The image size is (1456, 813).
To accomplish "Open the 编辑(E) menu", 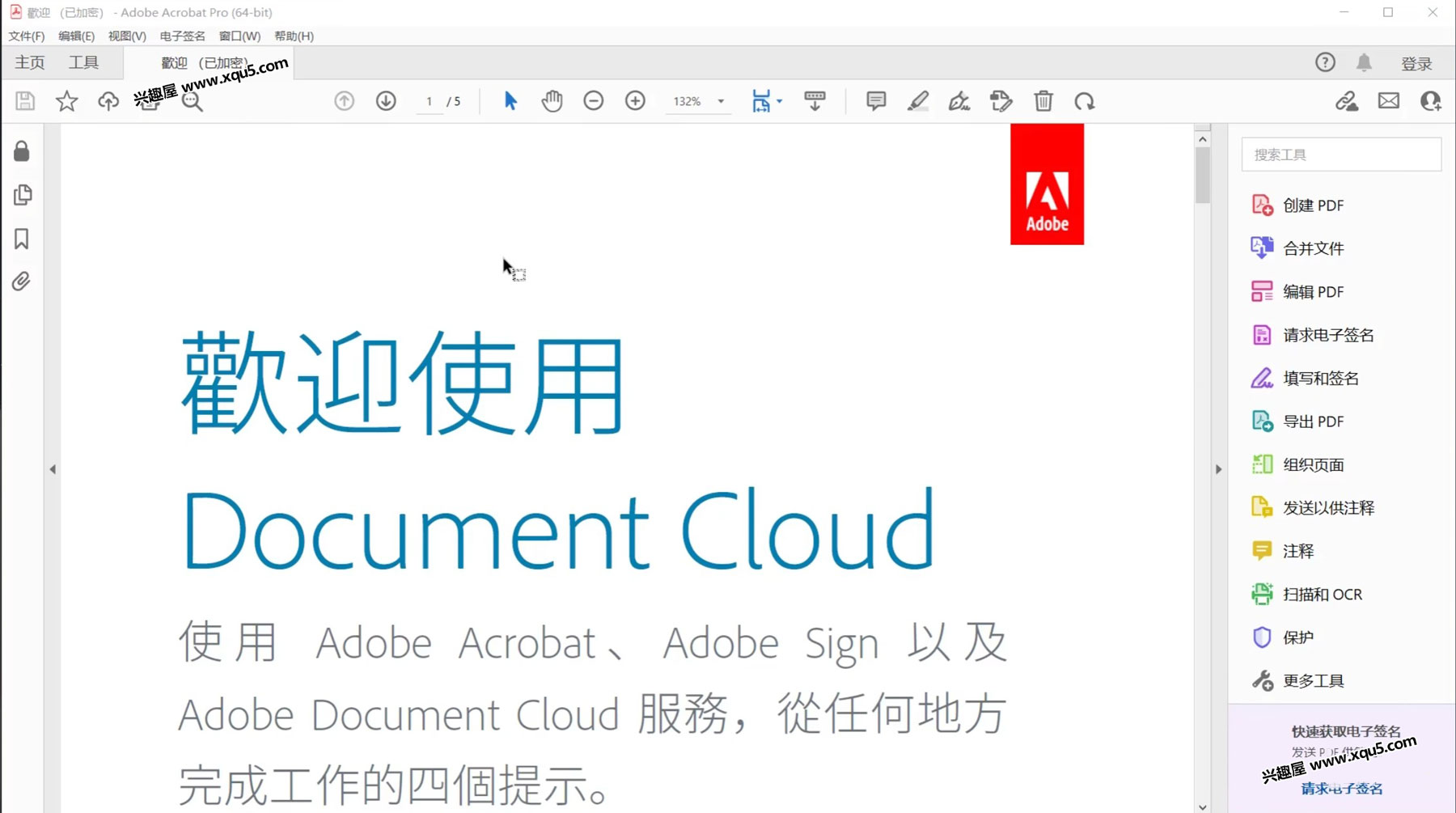I will (x=76, y=36).
